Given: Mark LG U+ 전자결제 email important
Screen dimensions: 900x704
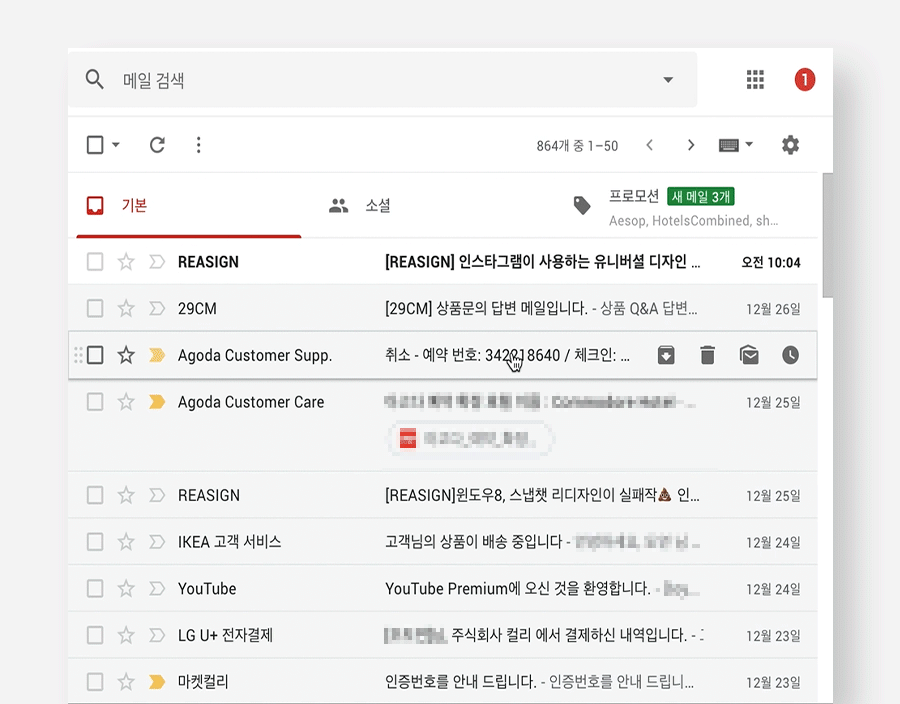Looking at the screenshot, I should pyautogui.click(x=157, y=635).
